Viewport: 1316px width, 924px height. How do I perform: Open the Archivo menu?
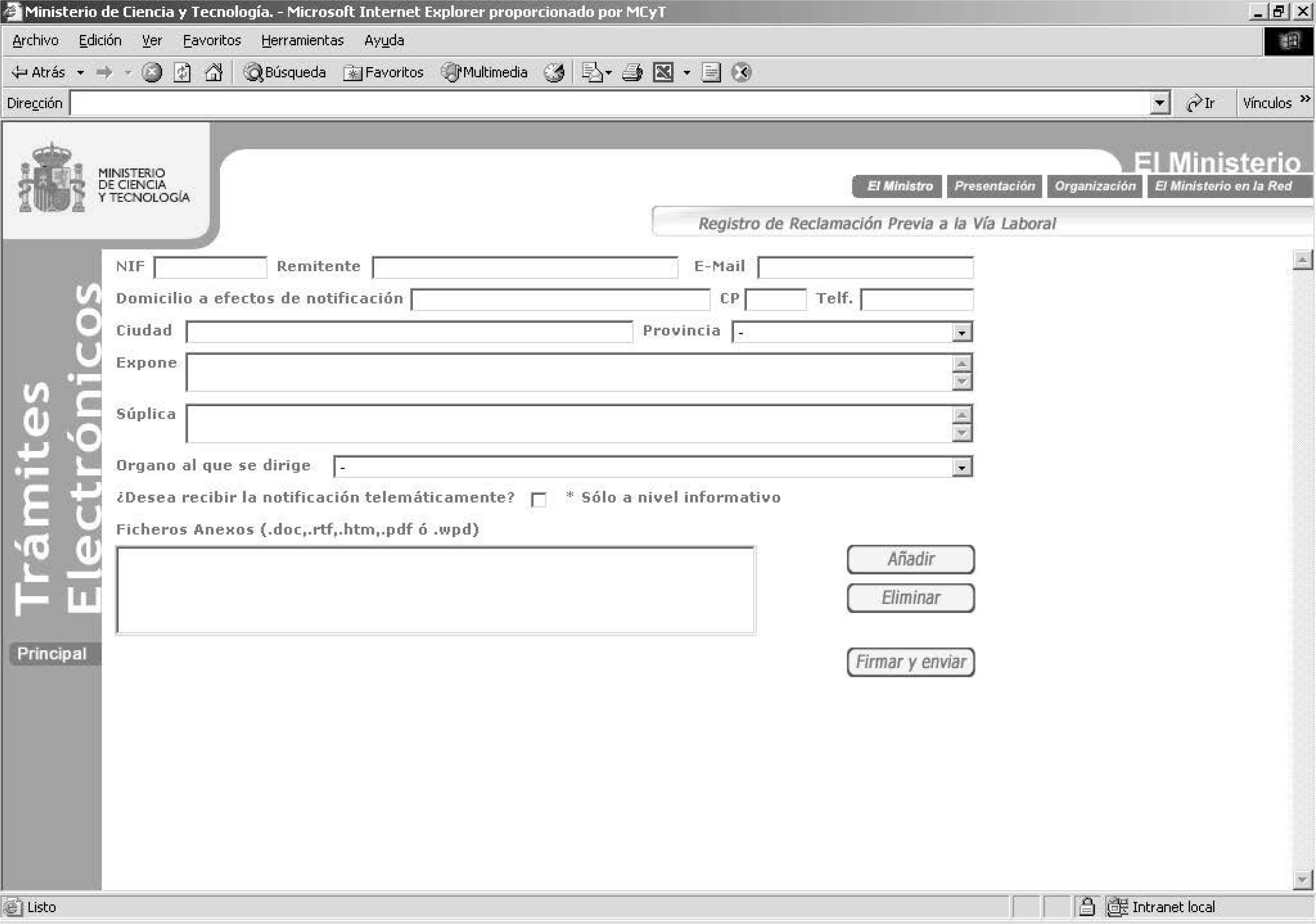pos(35,41)
